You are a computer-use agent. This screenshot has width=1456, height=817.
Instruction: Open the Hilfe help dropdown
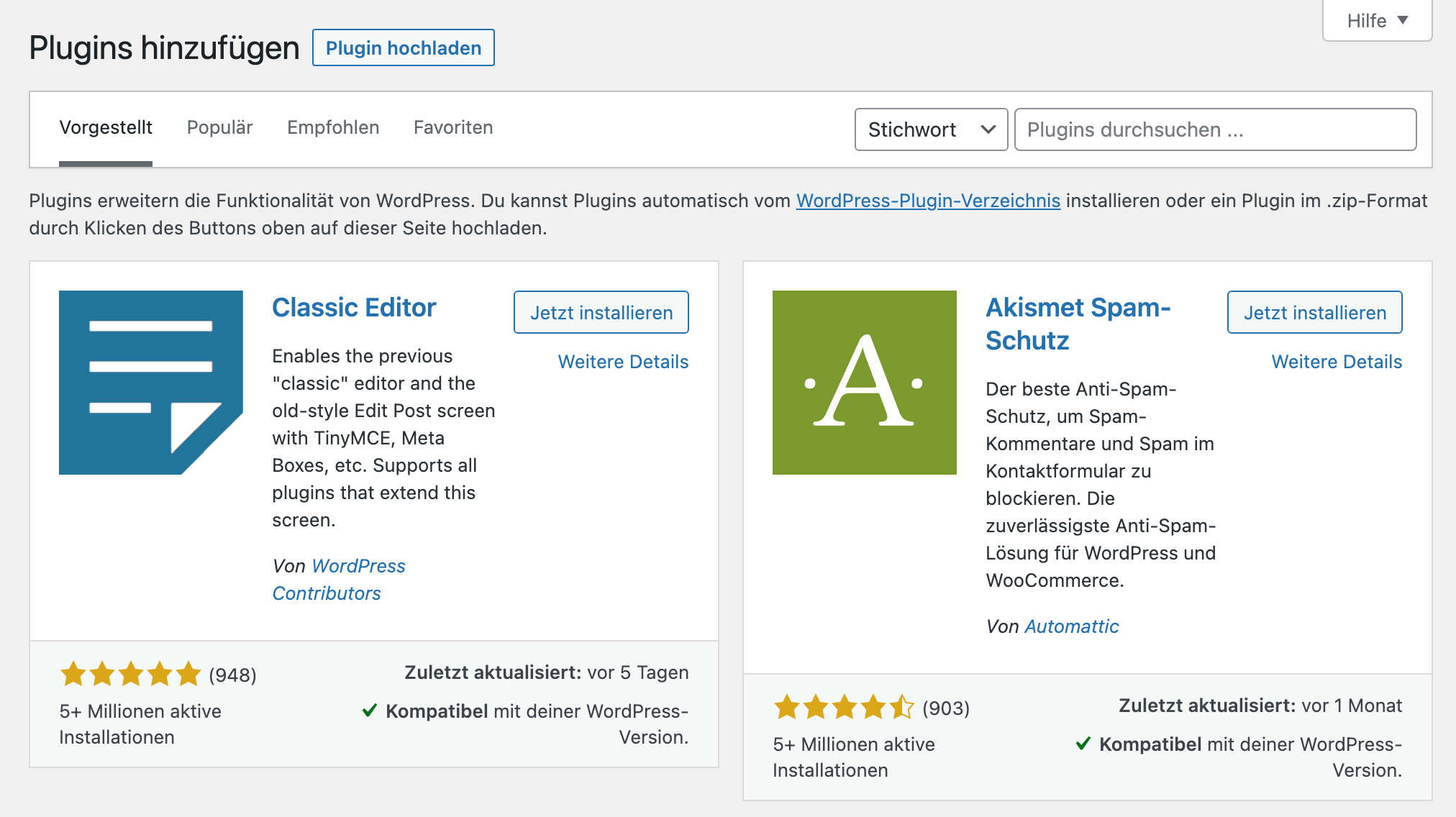tap(1377, 21)
